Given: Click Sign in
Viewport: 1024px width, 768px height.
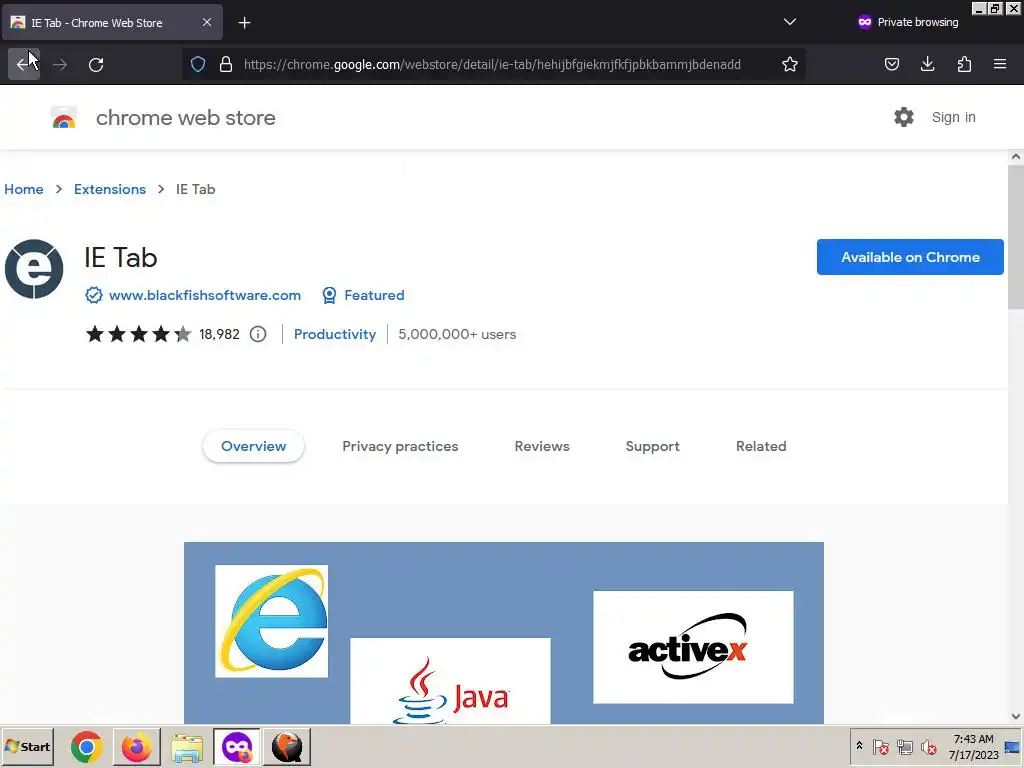Looking at the screenshot, I should point(953,118).
